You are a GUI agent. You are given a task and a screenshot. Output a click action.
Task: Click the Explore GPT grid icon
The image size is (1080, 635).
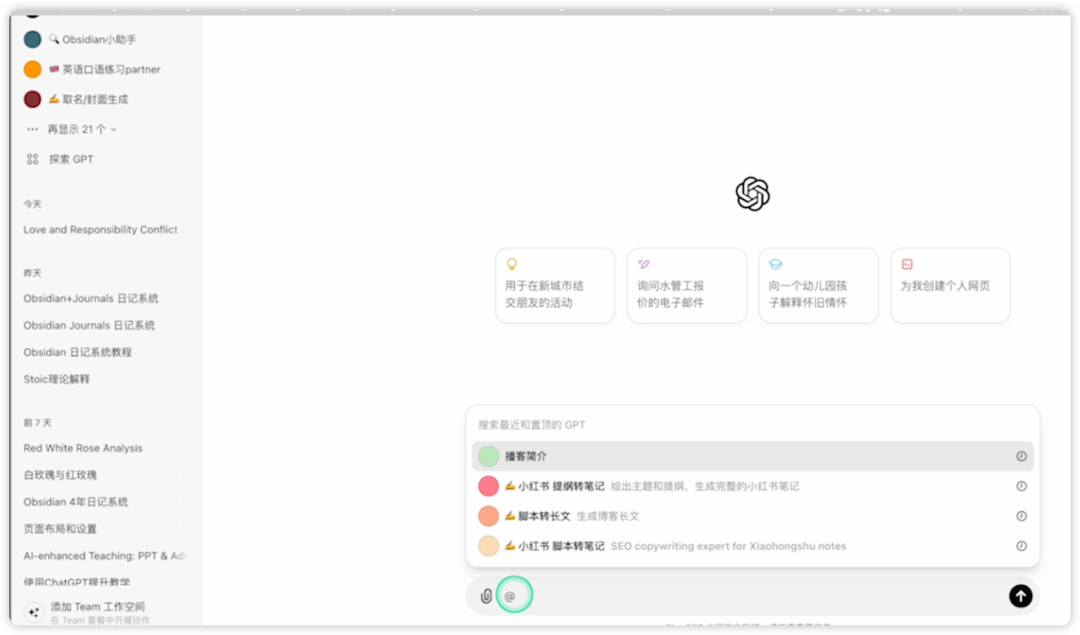33,159
